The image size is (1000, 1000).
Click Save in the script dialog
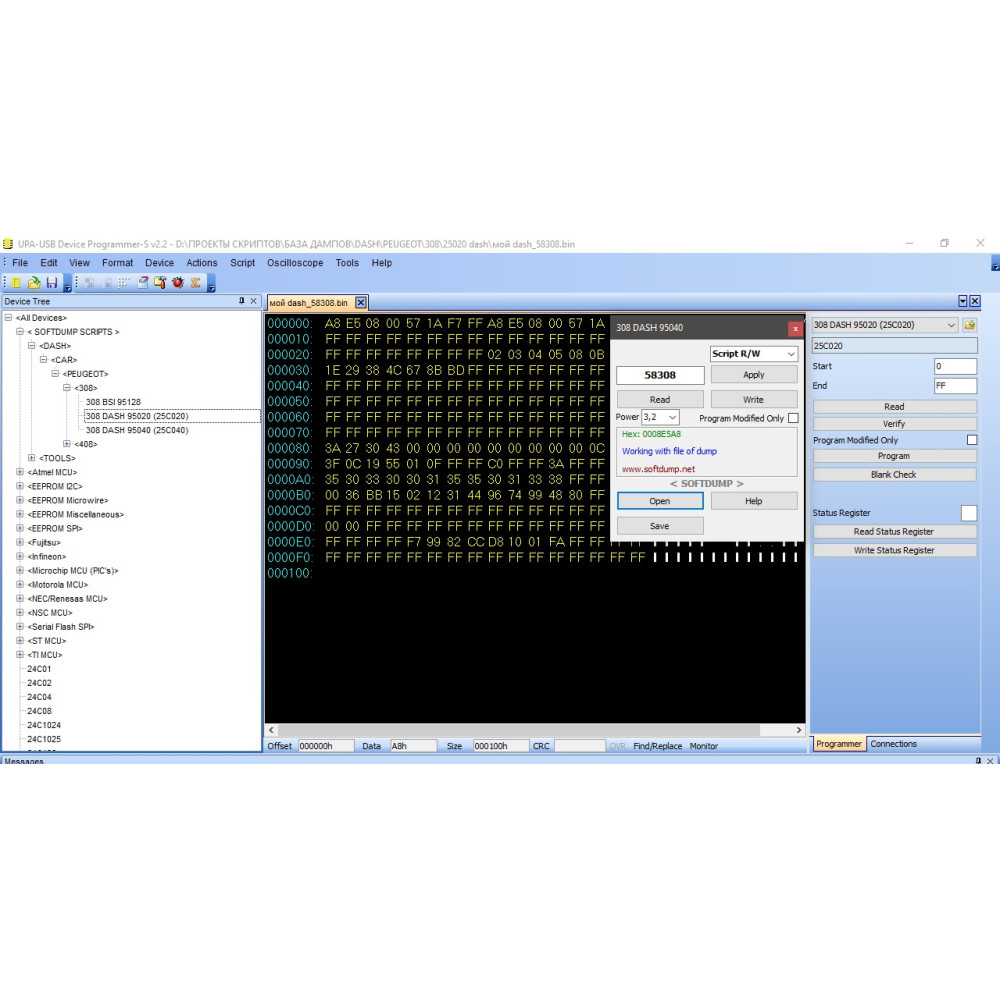pos(660,526)
